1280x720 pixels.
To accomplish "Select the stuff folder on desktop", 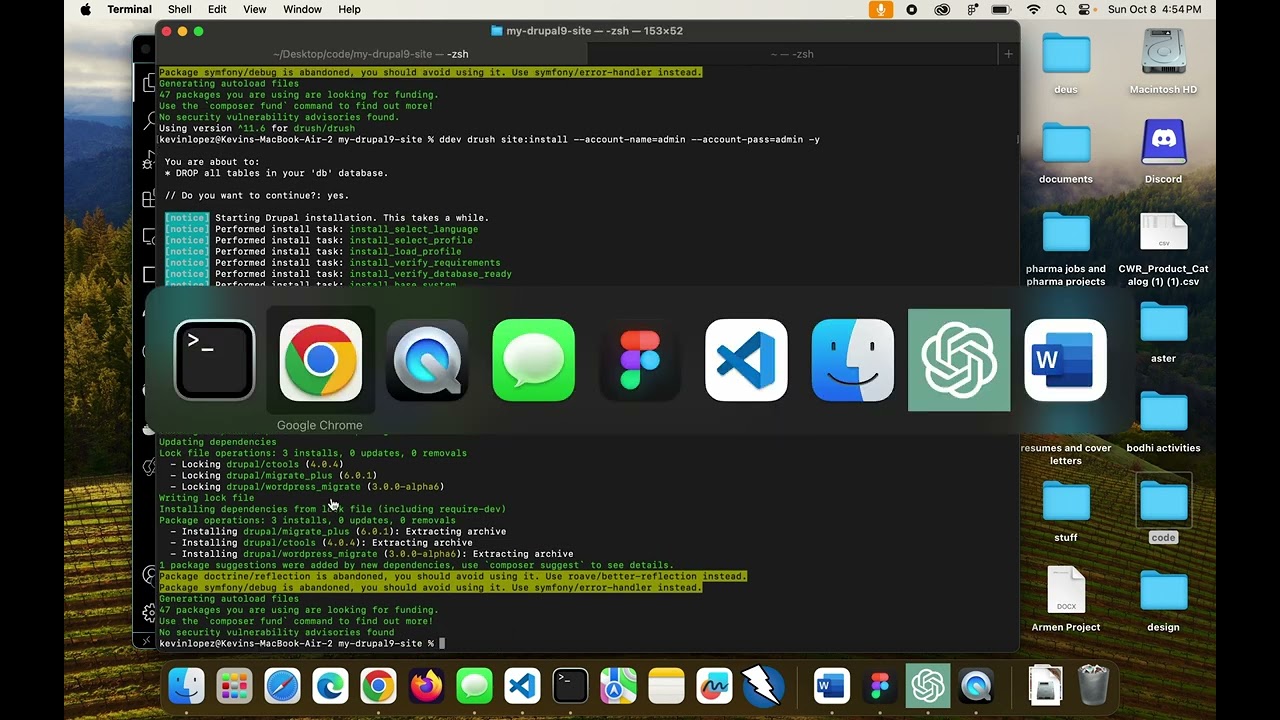I will [x=1066, y=511].
